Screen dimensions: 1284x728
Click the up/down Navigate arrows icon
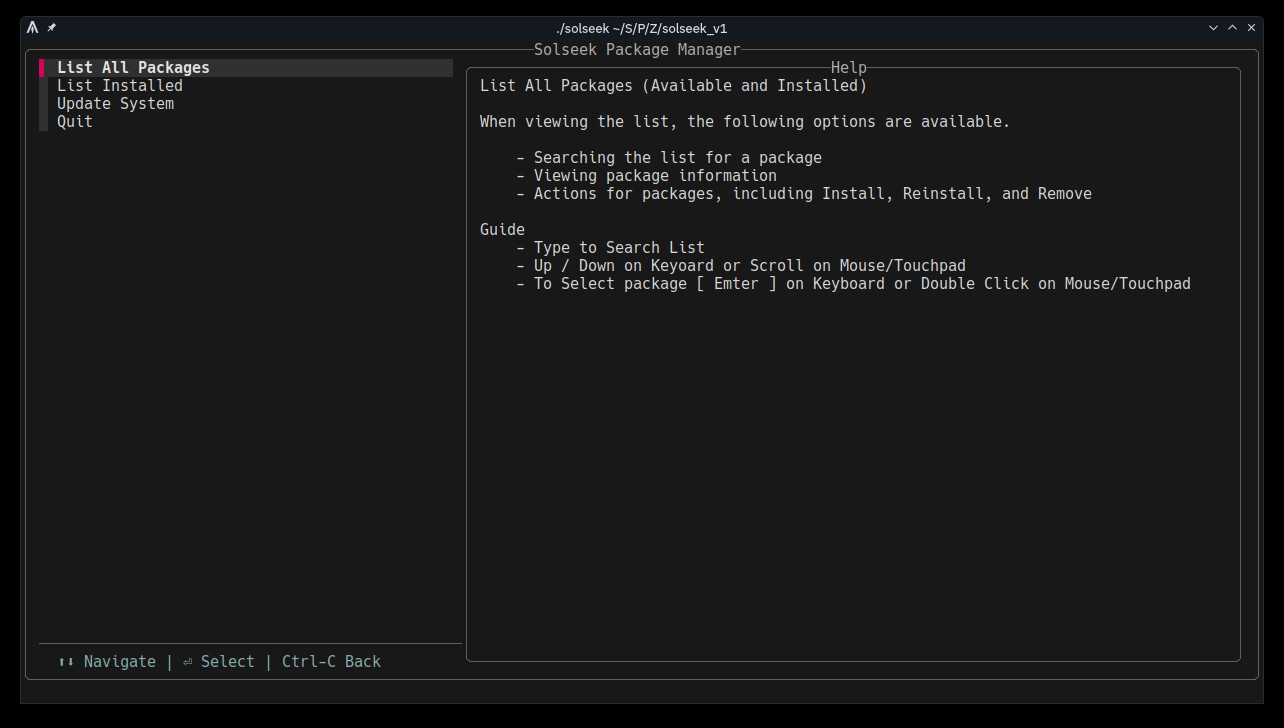tap(66, 662)
